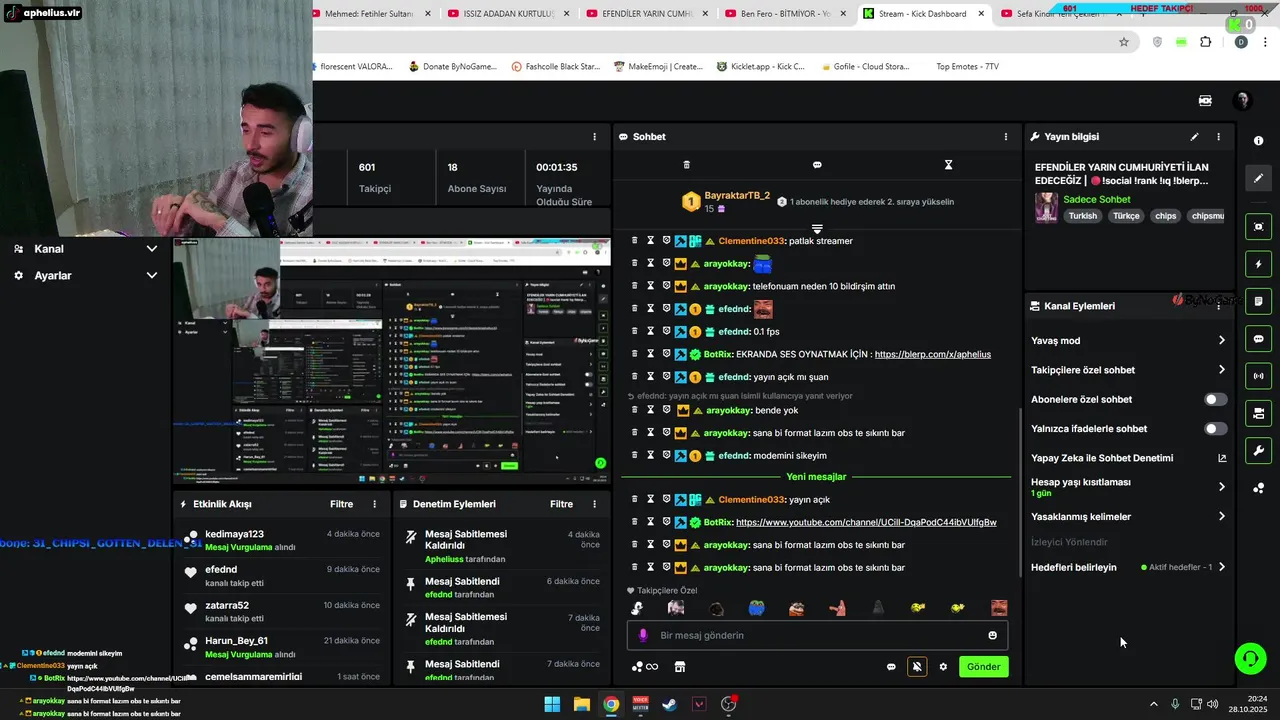This screenshot has width=1280, height=720.
Task: Select the pencil icon in right sidebar
Action: [1259, 178]
